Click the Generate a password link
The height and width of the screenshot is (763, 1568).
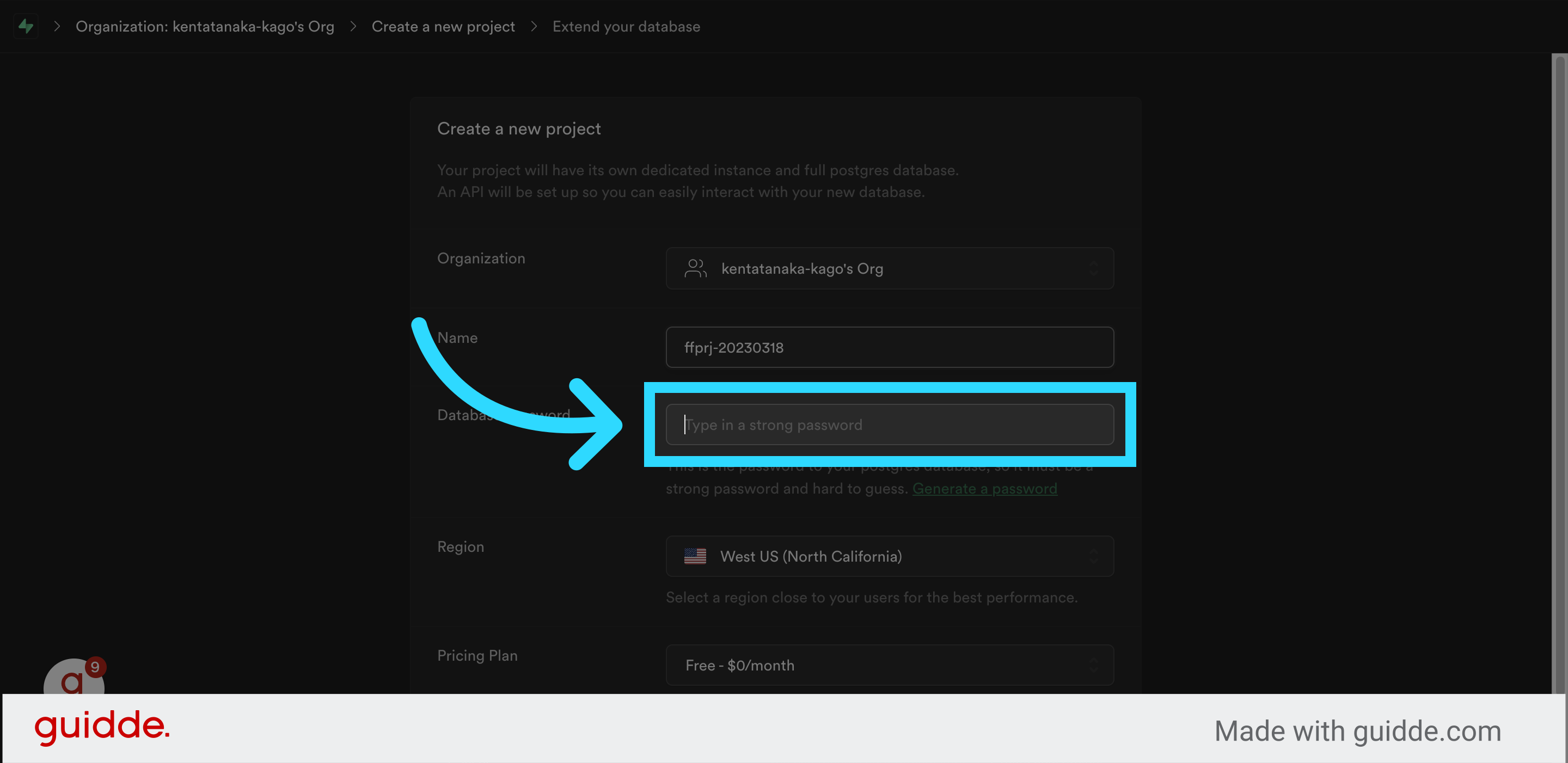984,489
